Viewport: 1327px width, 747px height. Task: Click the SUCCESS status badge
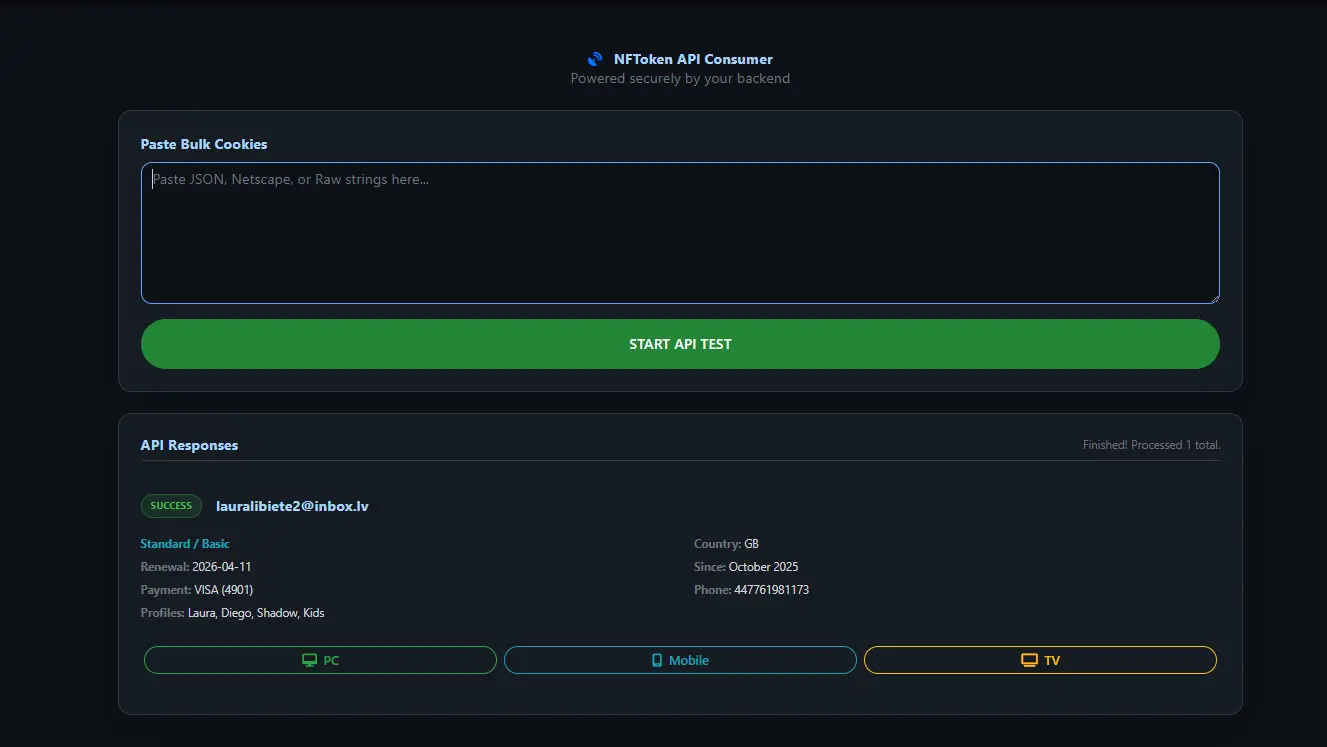(171, 506)
